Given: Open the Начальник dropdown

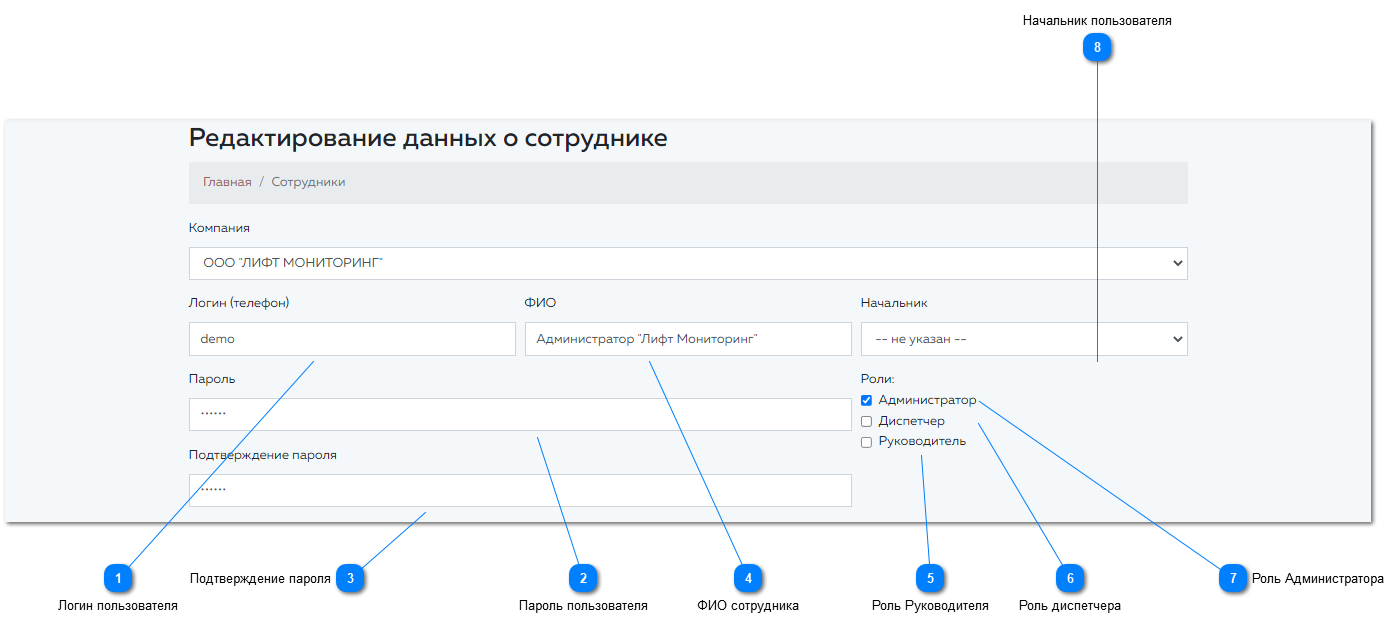Looking at the screenshot, I should (1024, 339).
